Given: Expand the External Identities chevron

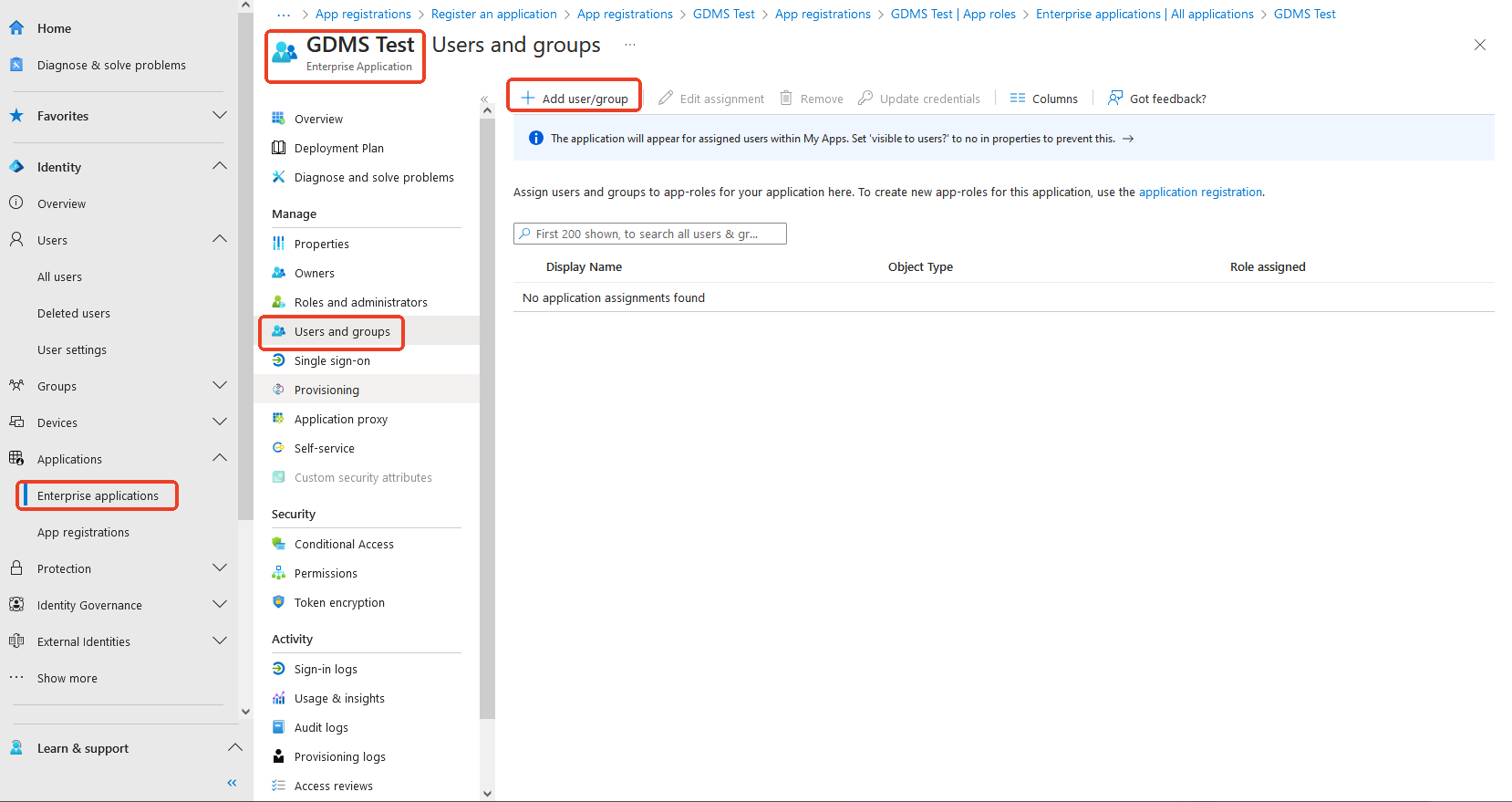Looking at the screenshot, I should 220,641.
